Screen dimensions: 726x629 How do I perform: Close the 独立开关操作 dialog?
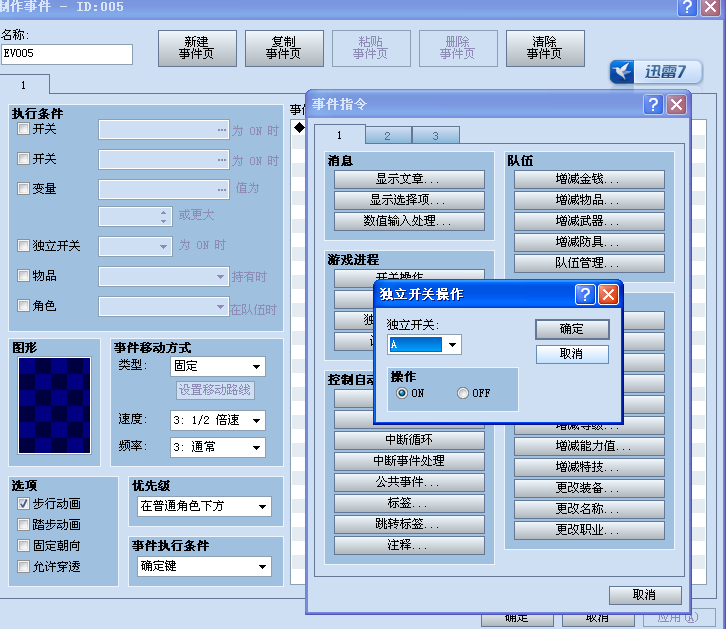click(609, 294)
